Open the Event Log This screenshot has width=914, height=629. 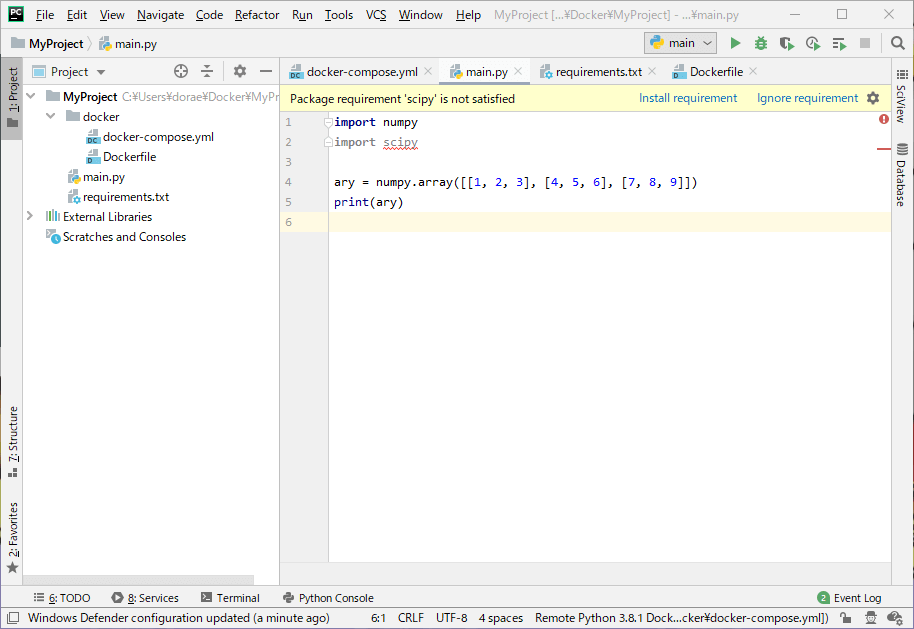pyautogui.click(x=849, y=598)
